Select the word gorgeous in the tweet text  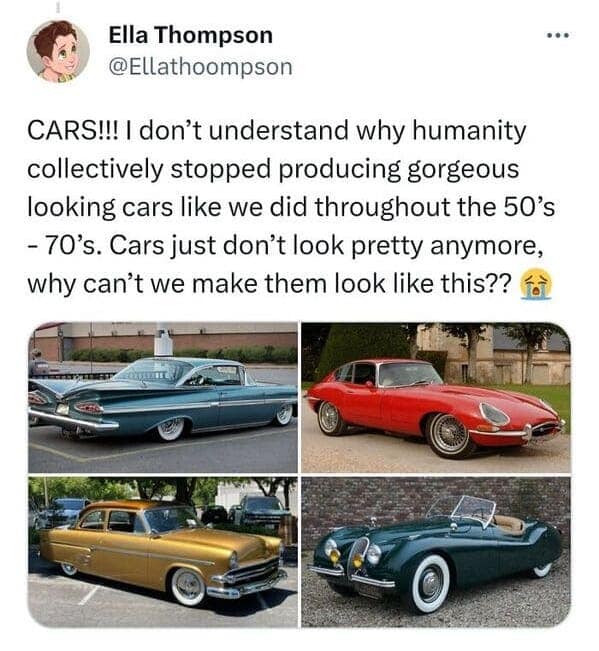pyautogui.click(x=463, y=170)
